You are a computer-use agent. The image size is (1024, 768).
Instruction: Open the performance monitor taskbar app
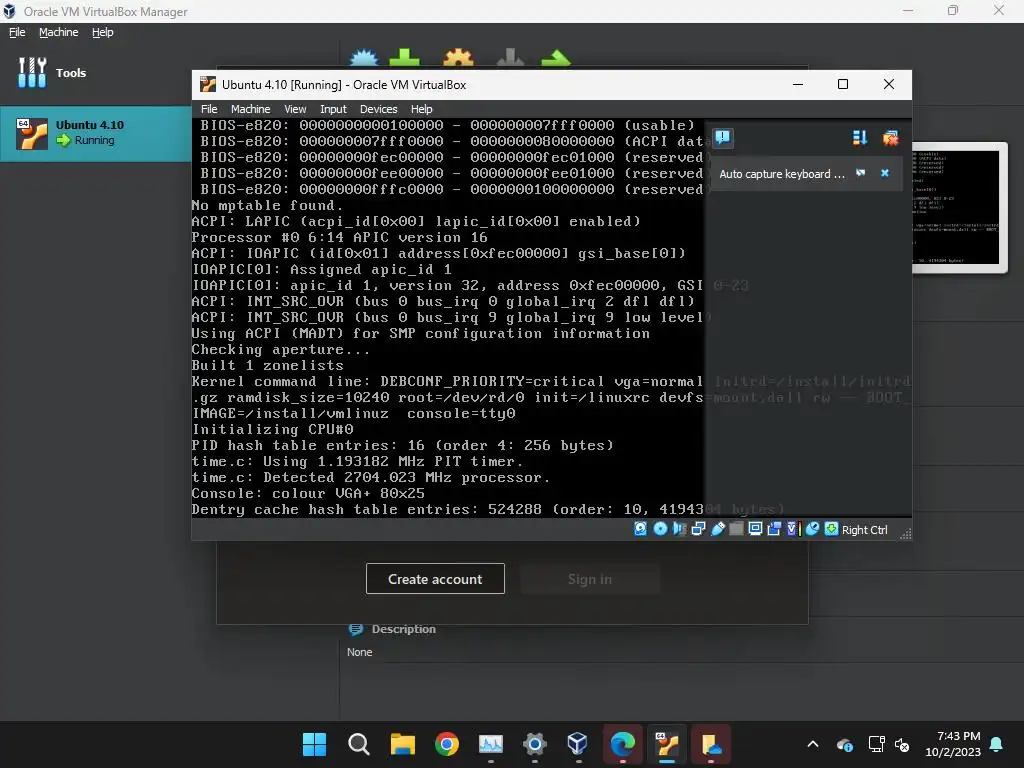tap(490, 744)
